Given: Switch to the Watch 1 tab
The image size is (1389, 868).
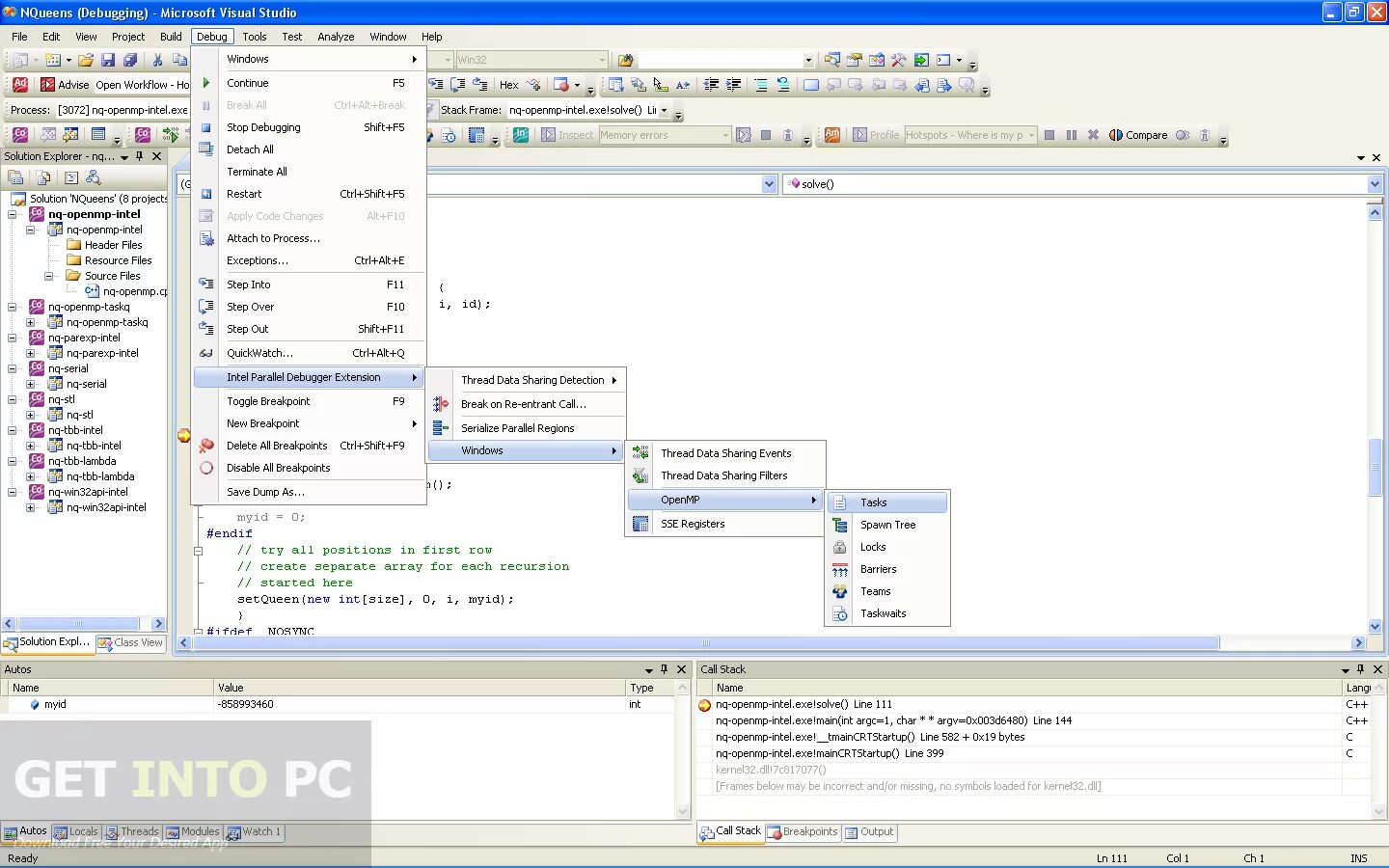Looking at the screenshot, I should 255,831.
